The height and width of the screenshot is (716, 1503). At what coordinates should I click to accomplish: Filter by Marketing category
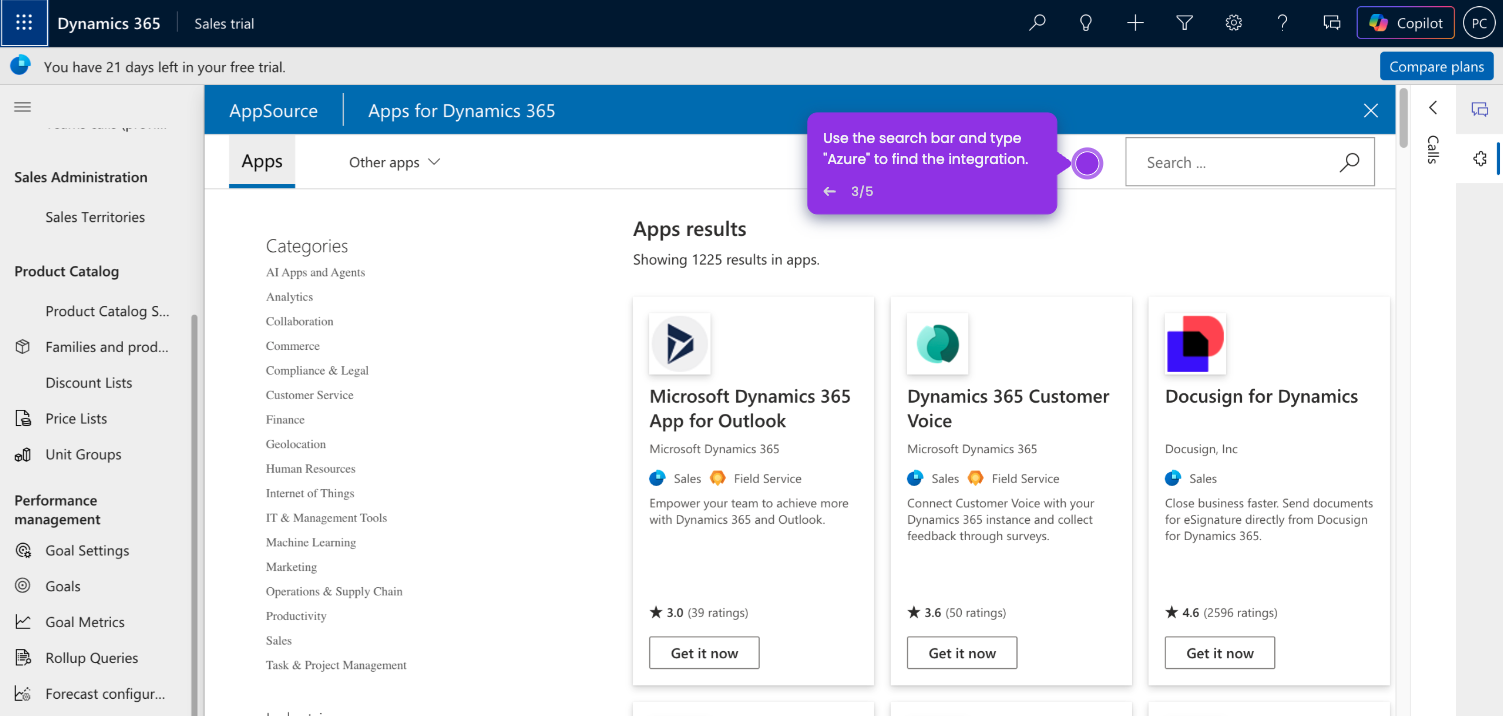coord(291,566)
